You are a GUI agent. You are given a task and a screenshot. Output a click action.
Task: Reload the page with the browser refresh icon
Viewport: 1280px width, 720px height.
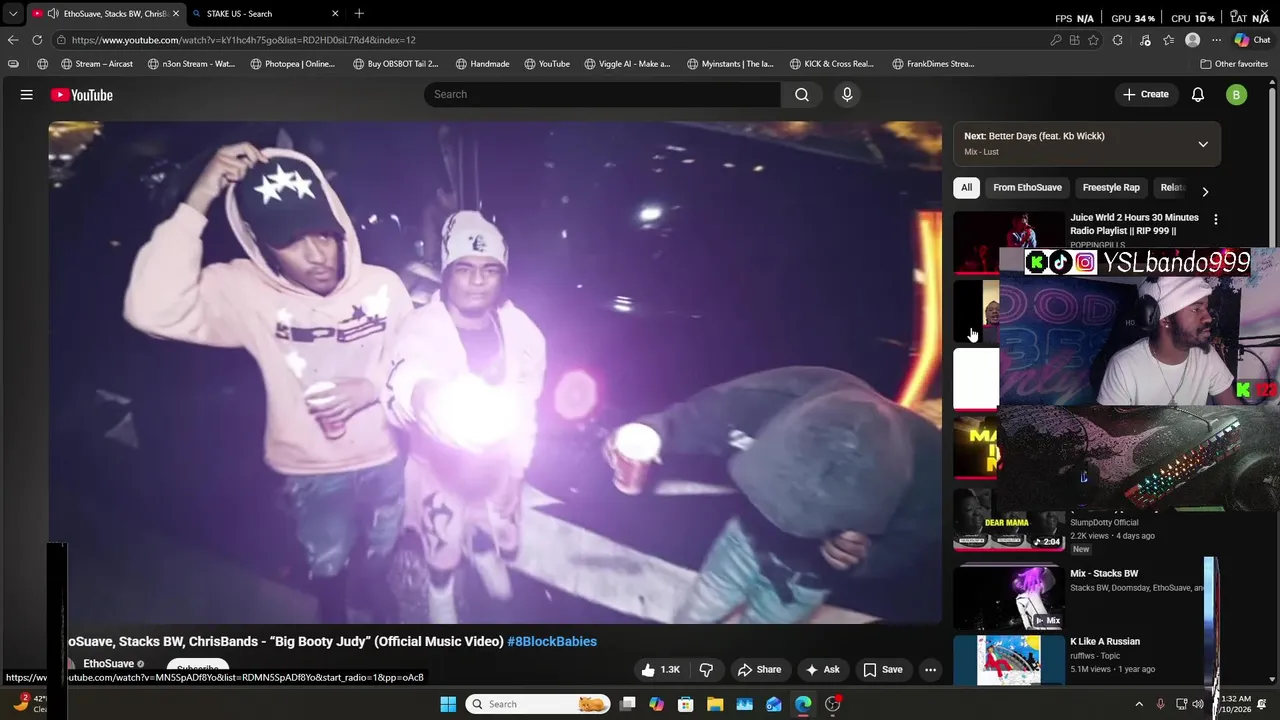37,40
